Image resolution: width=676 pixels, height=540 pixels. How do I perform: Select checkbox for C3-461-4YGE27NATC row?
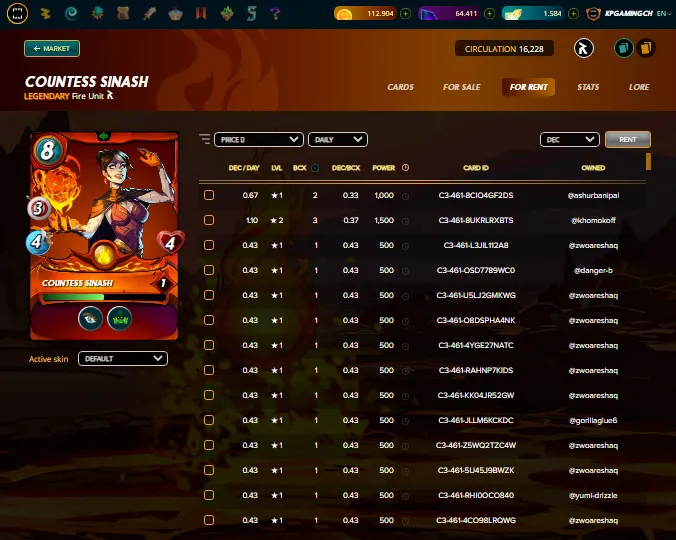click(x=209, y=345)
